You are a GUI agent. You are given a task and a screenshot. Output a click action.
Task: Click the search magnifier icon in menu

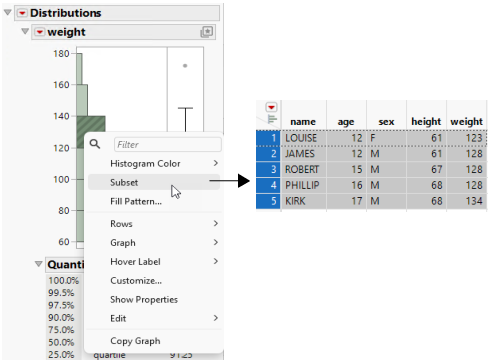pos(95,144)
